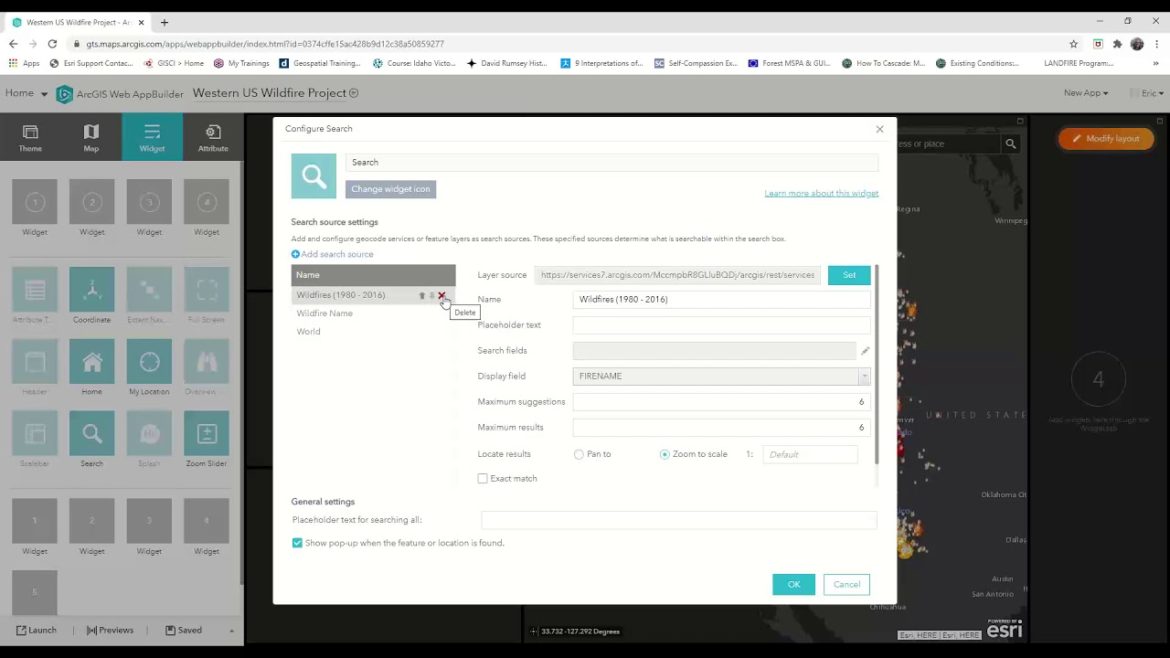
Task: Expand the Saved options arrow
Action: click(231, 631)
